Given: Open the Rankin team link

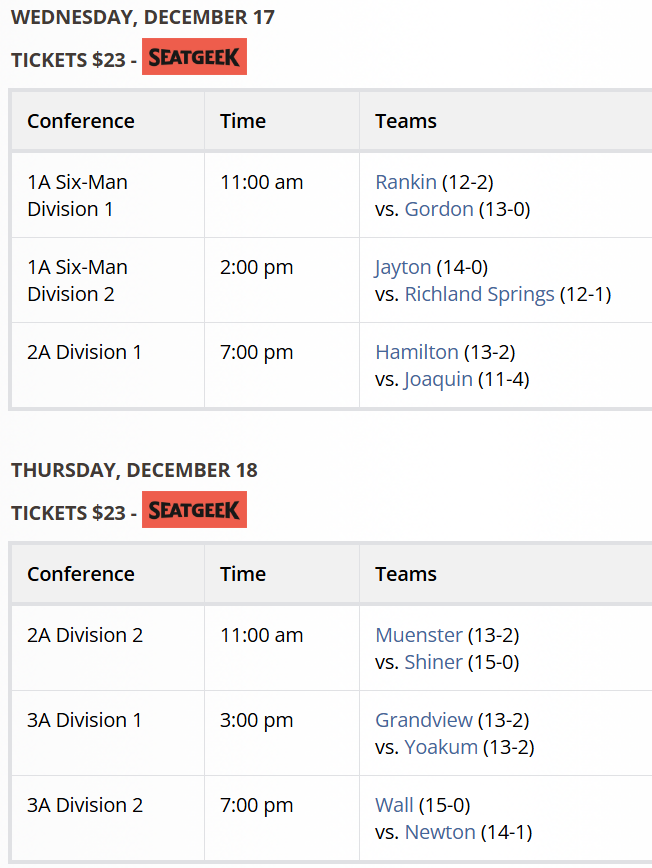Looking at the screenshot, I should pos(406,182).
